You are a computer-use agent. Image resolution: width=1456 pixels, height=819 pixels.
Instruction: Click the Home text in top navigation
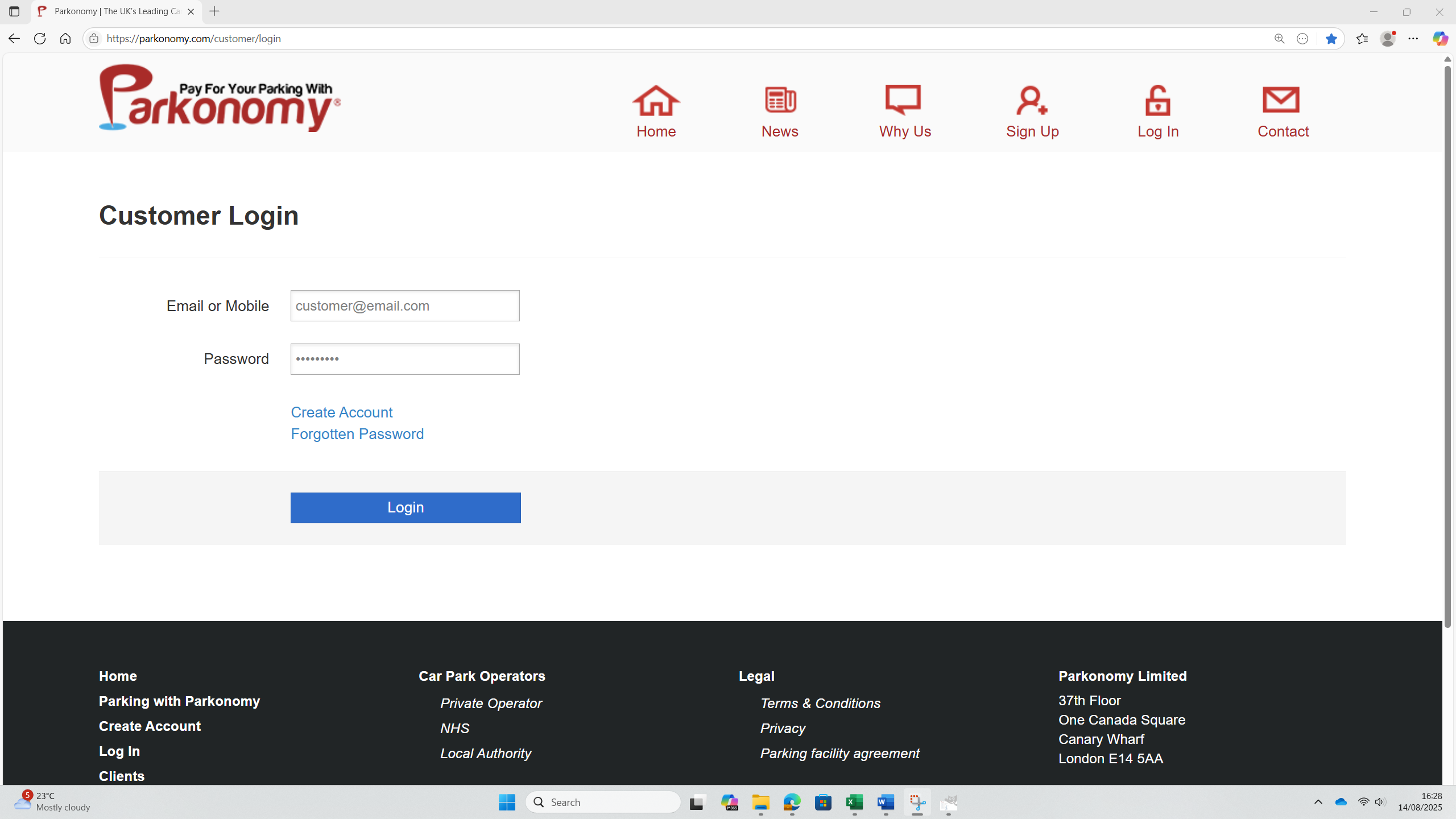tap(656, 131)
